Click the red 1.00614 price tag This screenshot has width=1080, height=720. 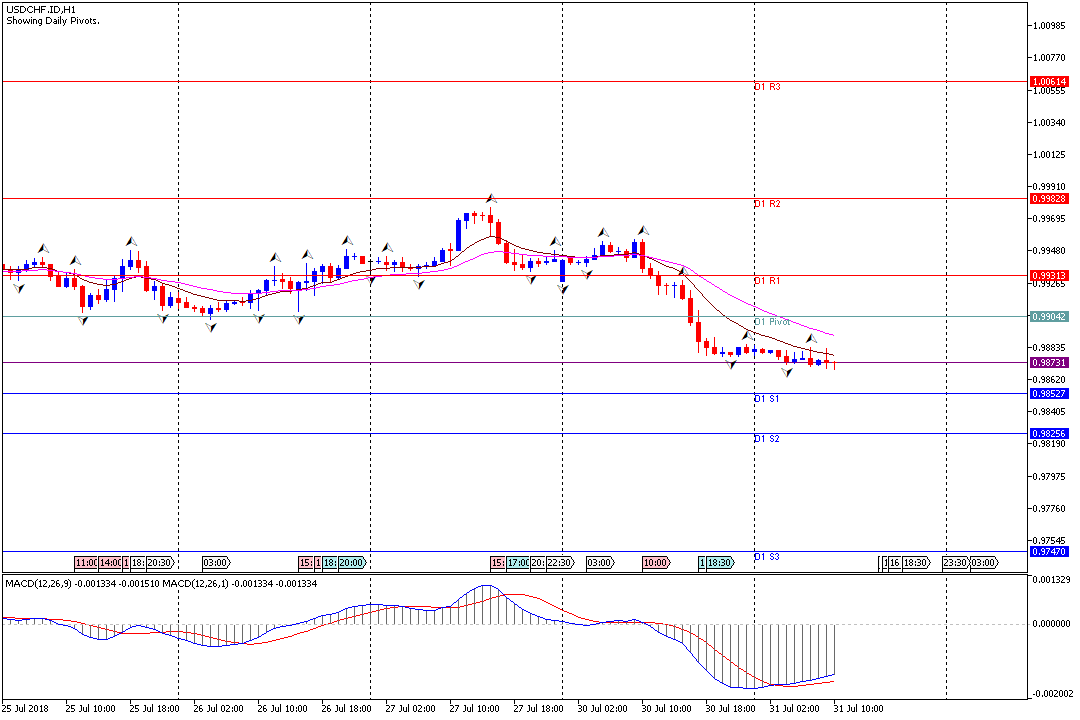1049,81
